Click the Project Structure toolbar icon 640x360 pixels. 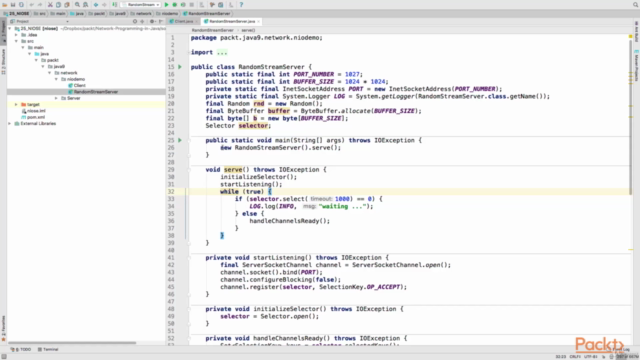coord(221,4)
